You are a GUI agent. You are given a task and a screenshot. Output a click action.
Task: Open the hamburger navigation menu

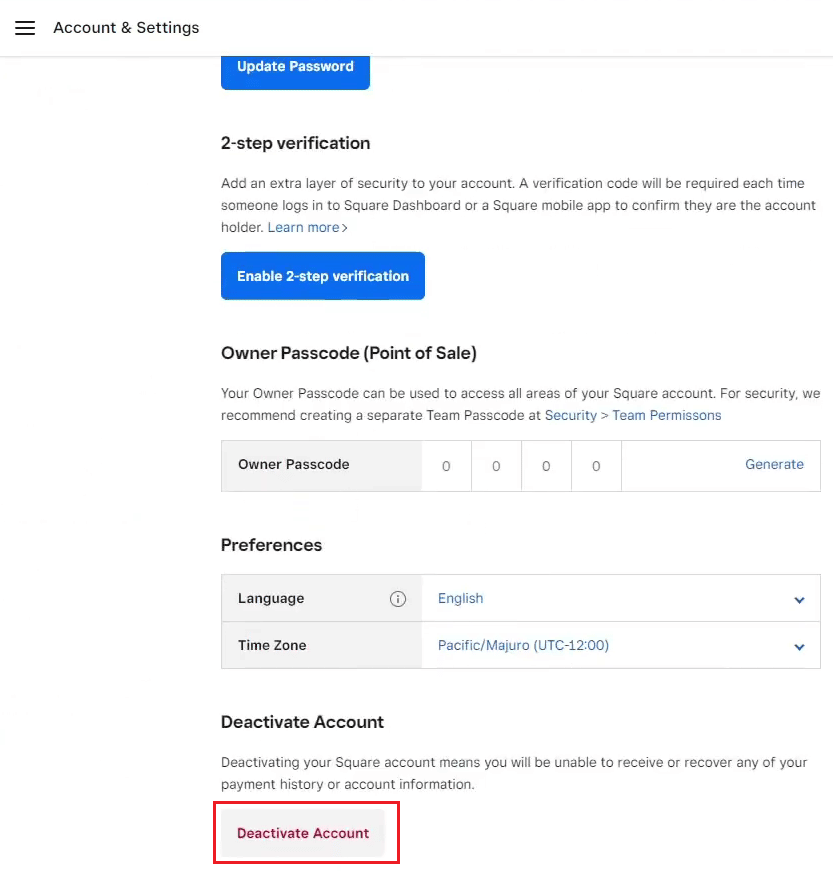(x=25, y=28)
